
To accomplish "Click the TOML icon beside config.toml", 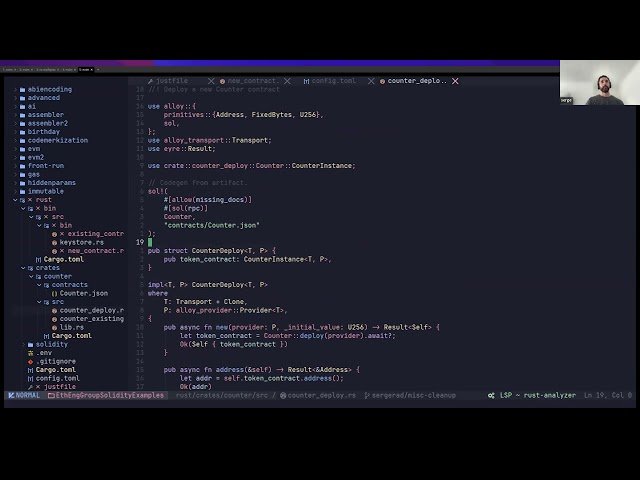I will point(31,378).
